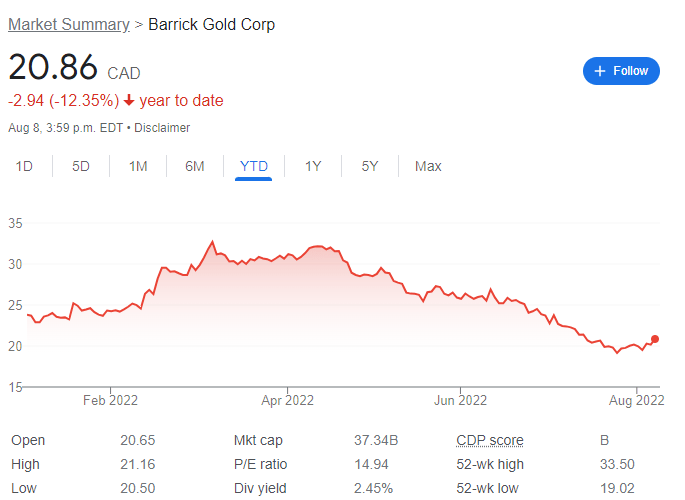Select the 6M time range tab

(195, 166)
